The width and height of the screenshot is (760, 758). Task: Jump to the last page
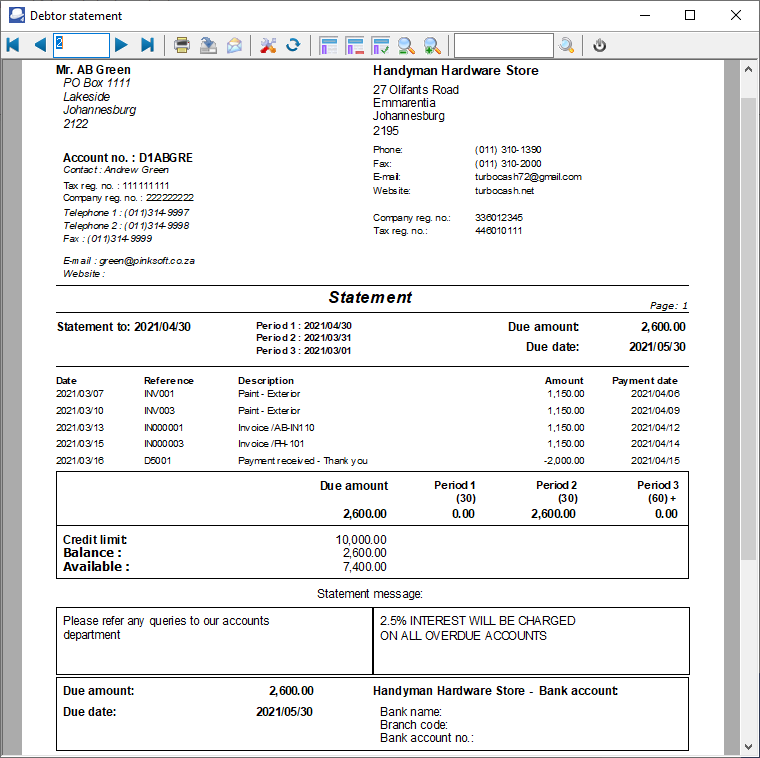(148, 45)
